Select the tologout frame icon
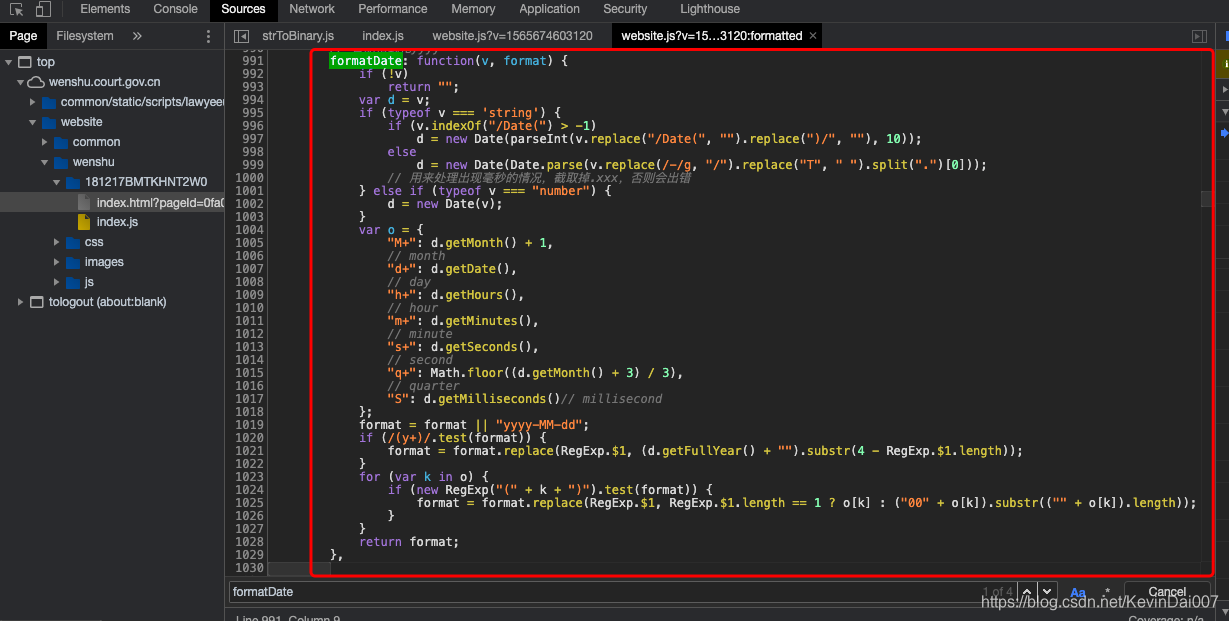Viewport: 1229px width, 621px height. click(37, 302)
